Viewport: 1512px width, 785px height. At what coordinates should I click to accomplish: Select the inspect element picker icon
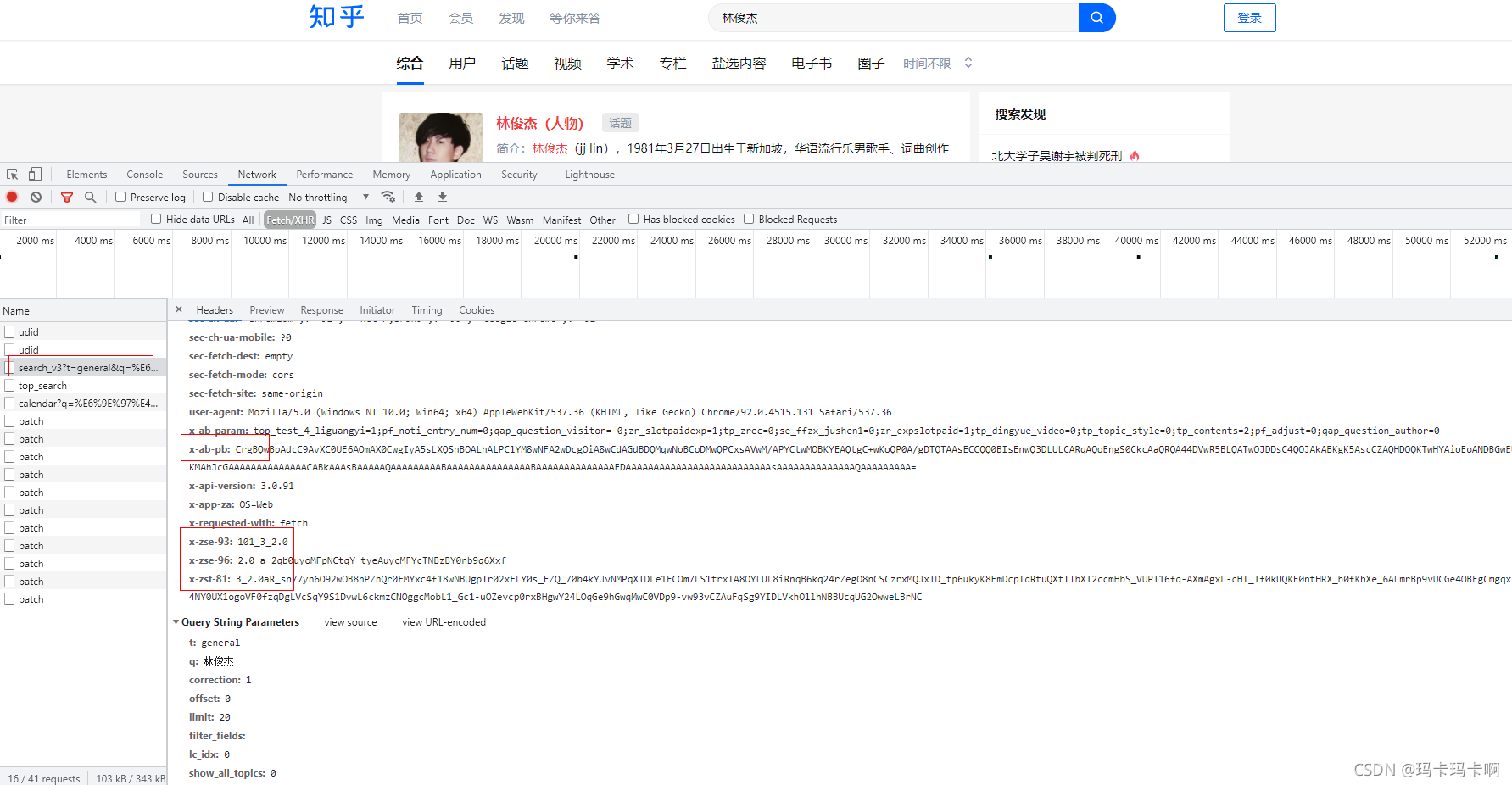point(13,174)
